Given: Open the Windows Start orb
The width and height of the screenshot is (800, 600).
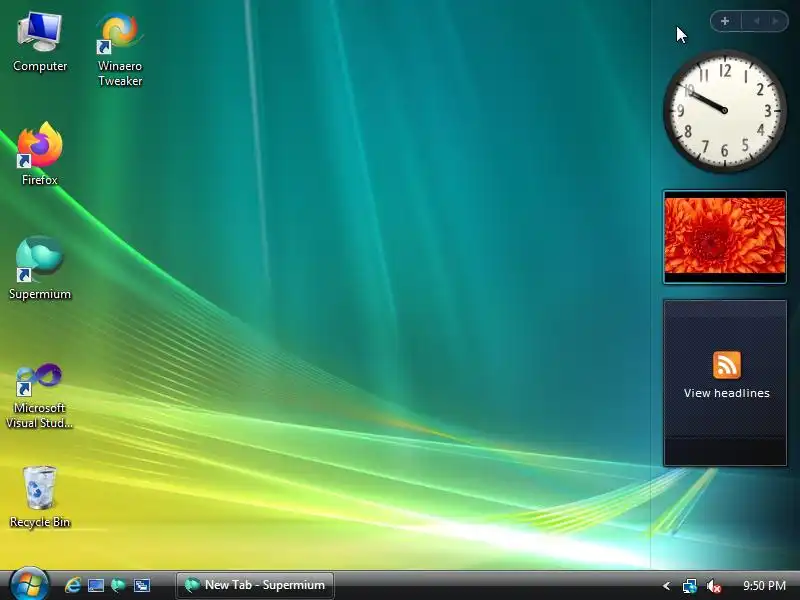Looking at the screenshot, I should [x=29, y=585].
